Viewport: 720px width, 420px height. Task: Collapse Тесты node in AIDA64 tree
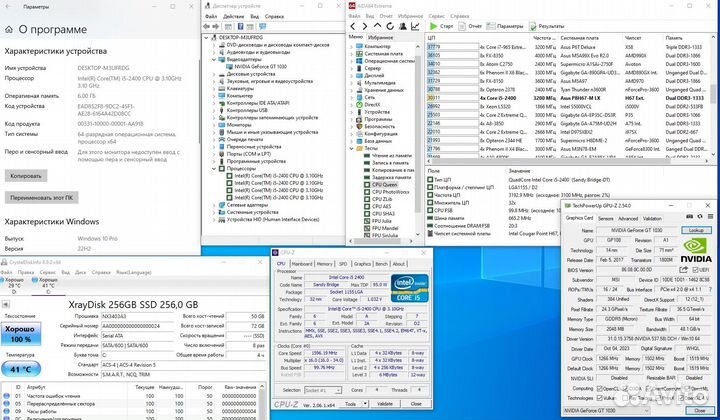point(352,148)
